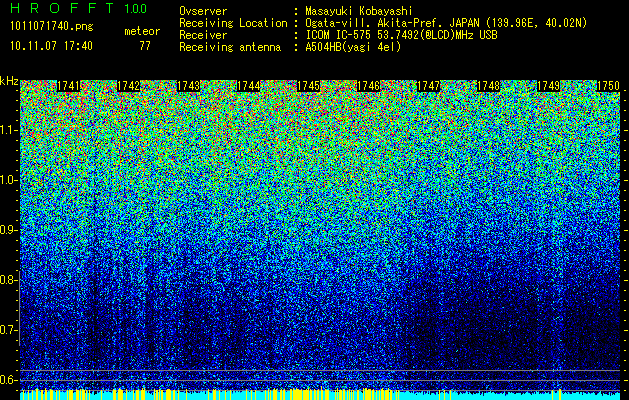Click the 1742 time marker
This screenshot has height=400, width=629.
(129, 86)
